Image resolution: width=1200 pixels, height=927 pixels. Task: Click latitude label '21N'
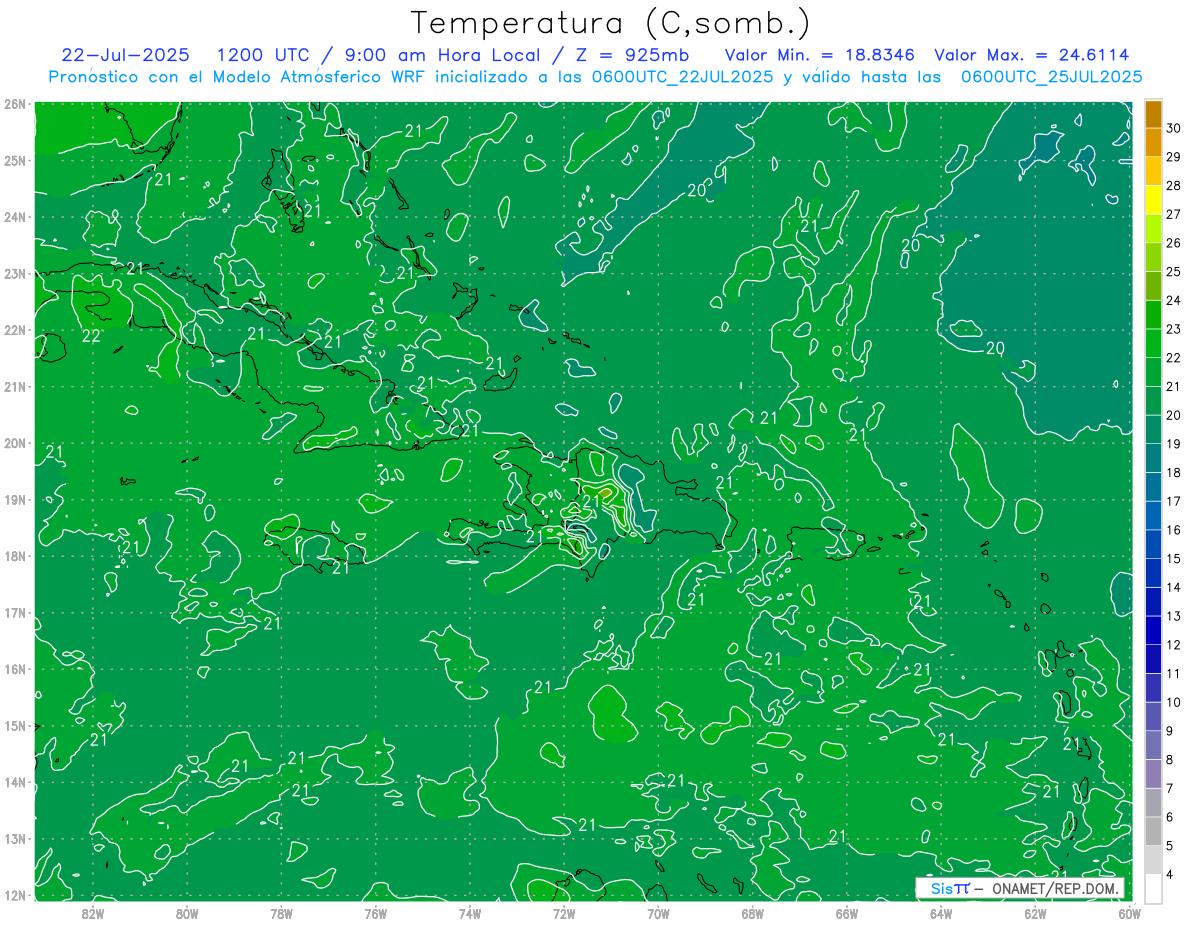(x=15, y=386)
